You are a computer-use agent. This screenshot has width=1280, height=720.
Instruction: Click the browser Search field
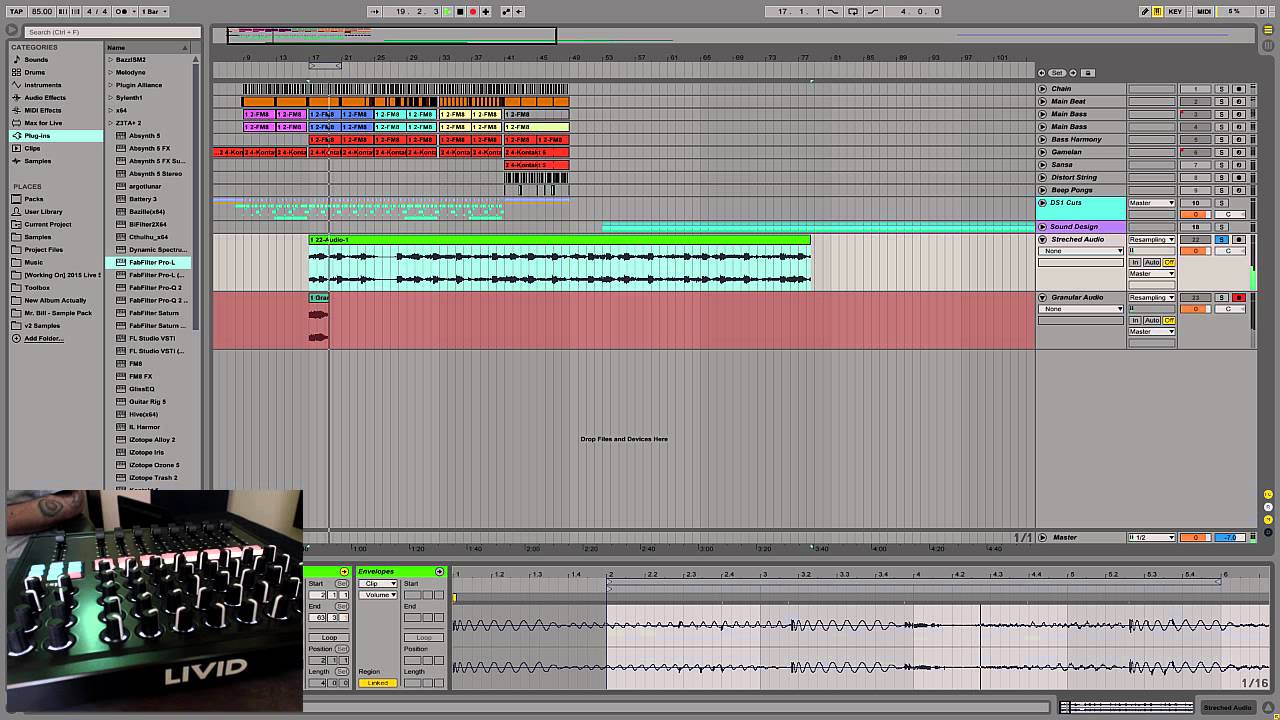[112, 32]
